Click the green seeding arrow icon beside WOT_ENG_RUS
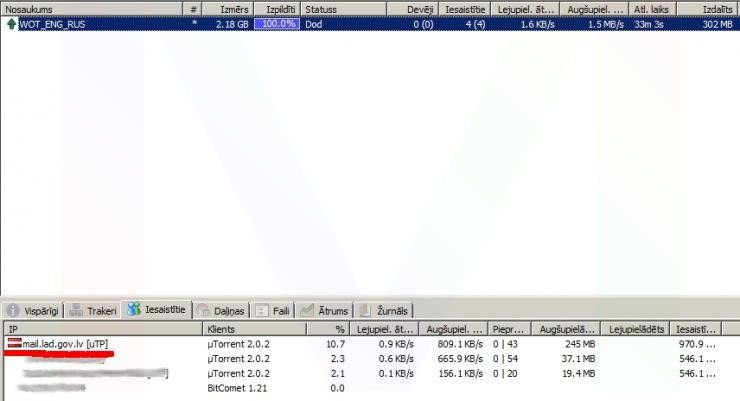Screen dimensions: 740x401 (11, 23)
